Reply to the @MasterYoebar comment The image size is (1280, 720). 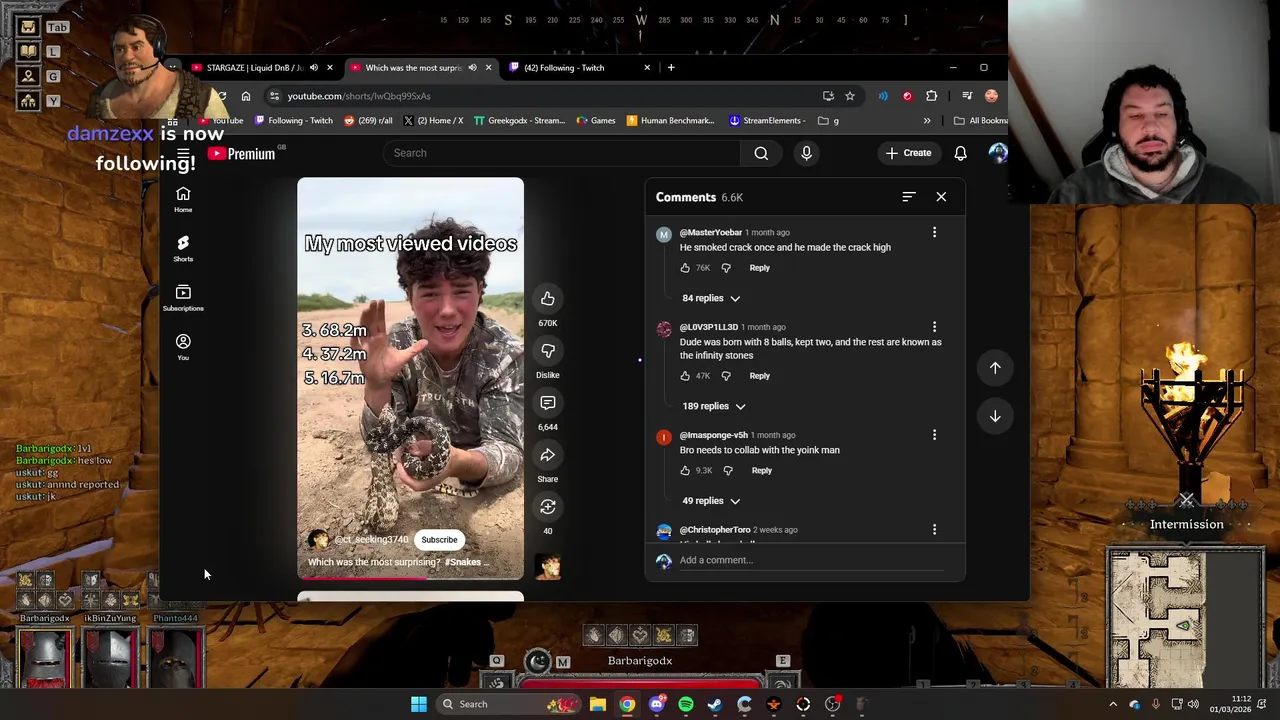[759, 268]
